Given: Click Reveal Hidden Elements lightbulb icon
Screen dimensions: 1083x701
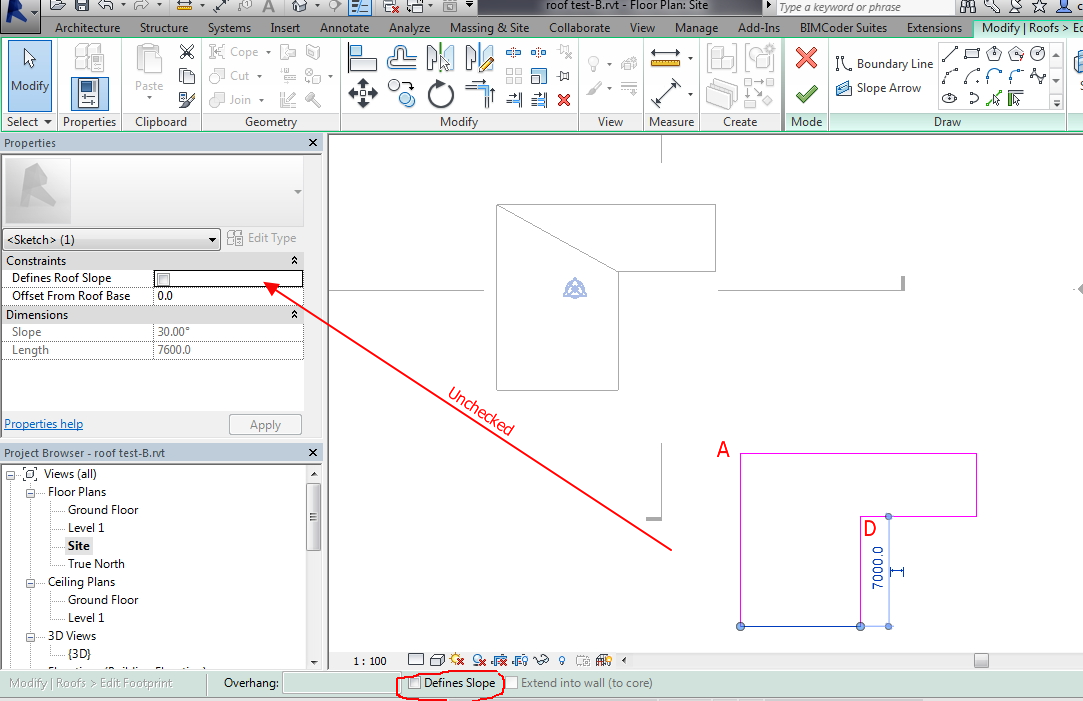Looking at the screenshot, I should coord(562,660).
